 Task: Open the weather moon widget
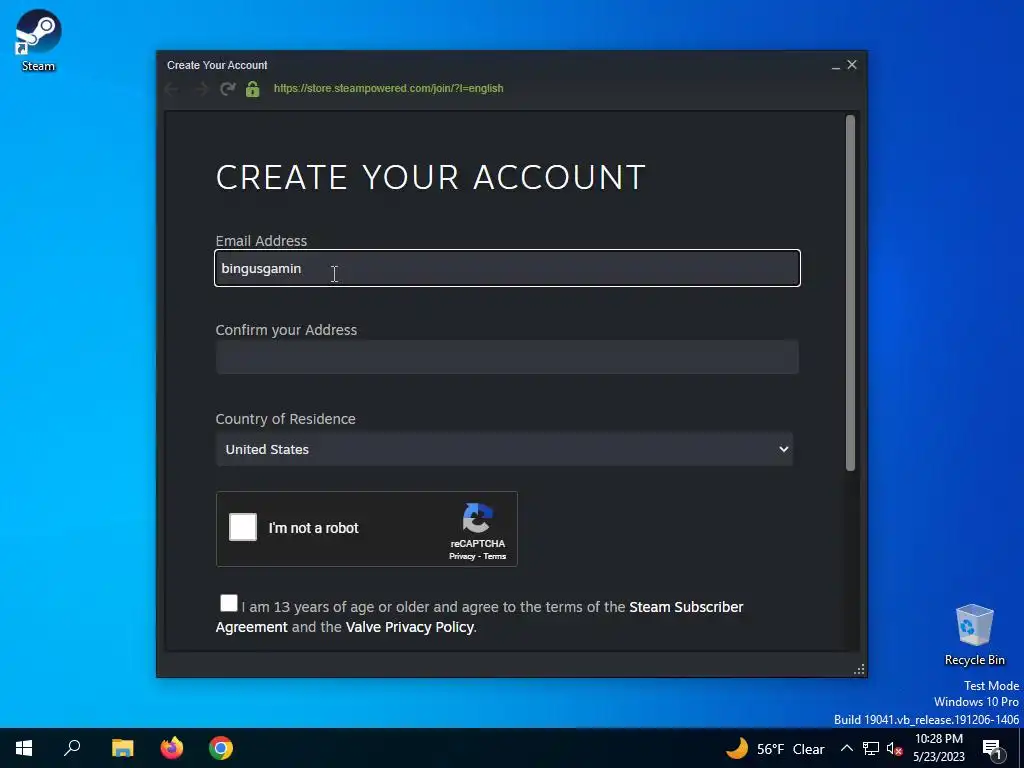tap(737, 748)
